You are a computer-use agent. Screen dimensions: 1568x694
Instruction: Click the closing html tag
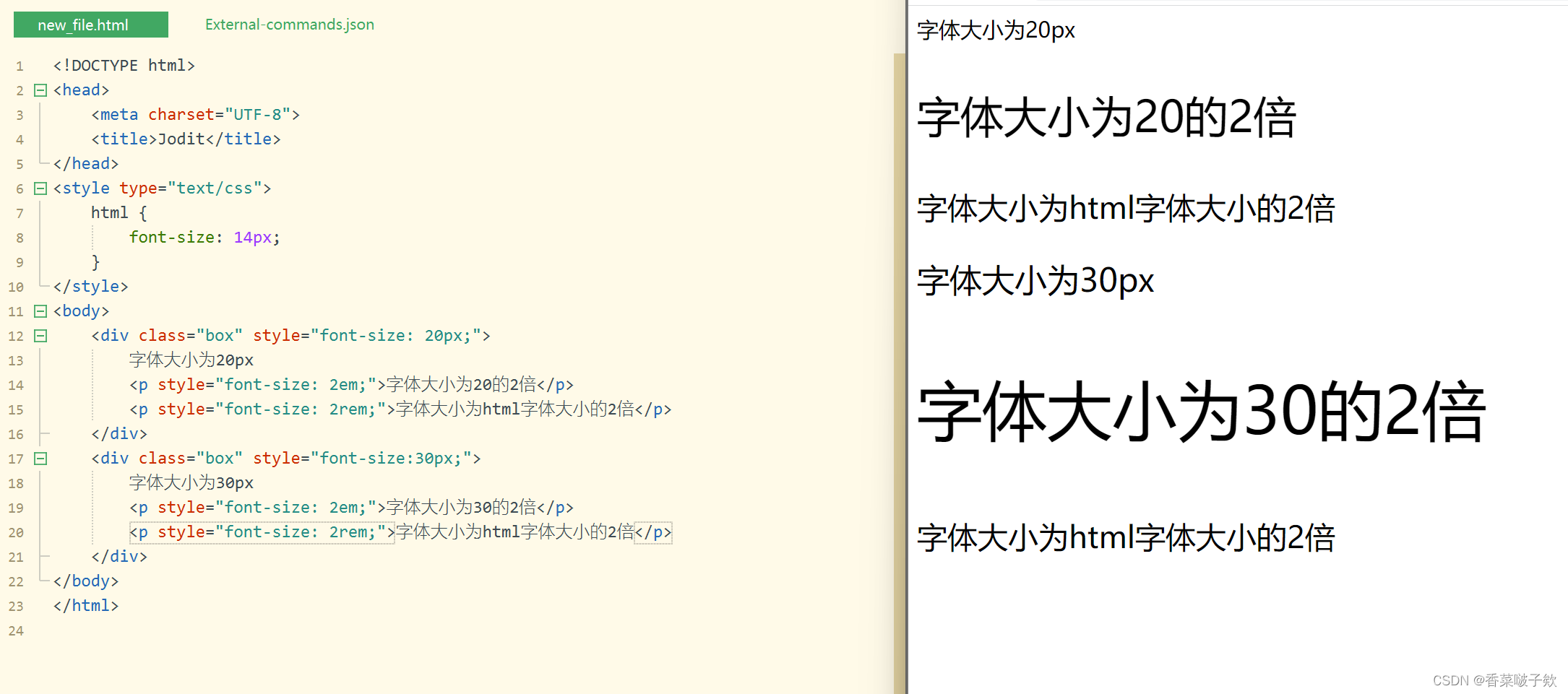[86, 606]
